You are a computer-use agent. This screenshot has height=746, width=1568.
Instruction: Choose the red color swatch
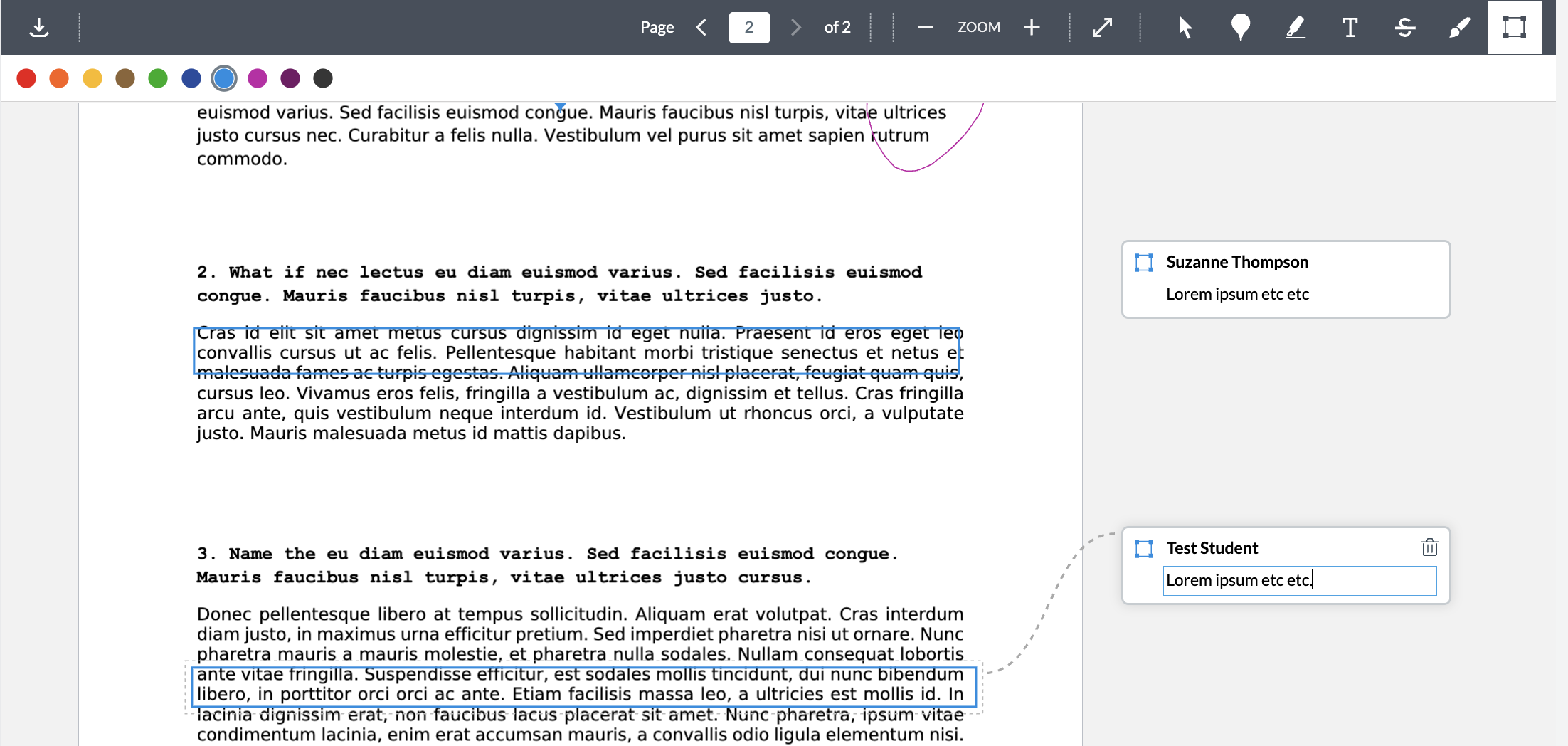coord(26,78)
